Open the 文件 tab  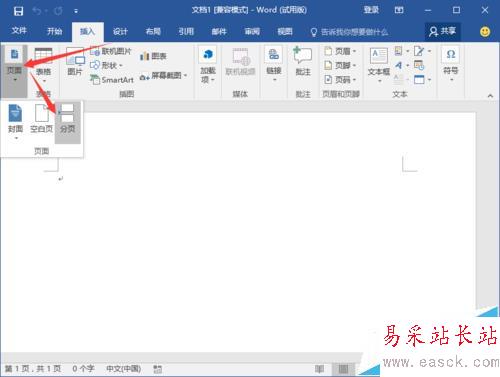[19, 31]
